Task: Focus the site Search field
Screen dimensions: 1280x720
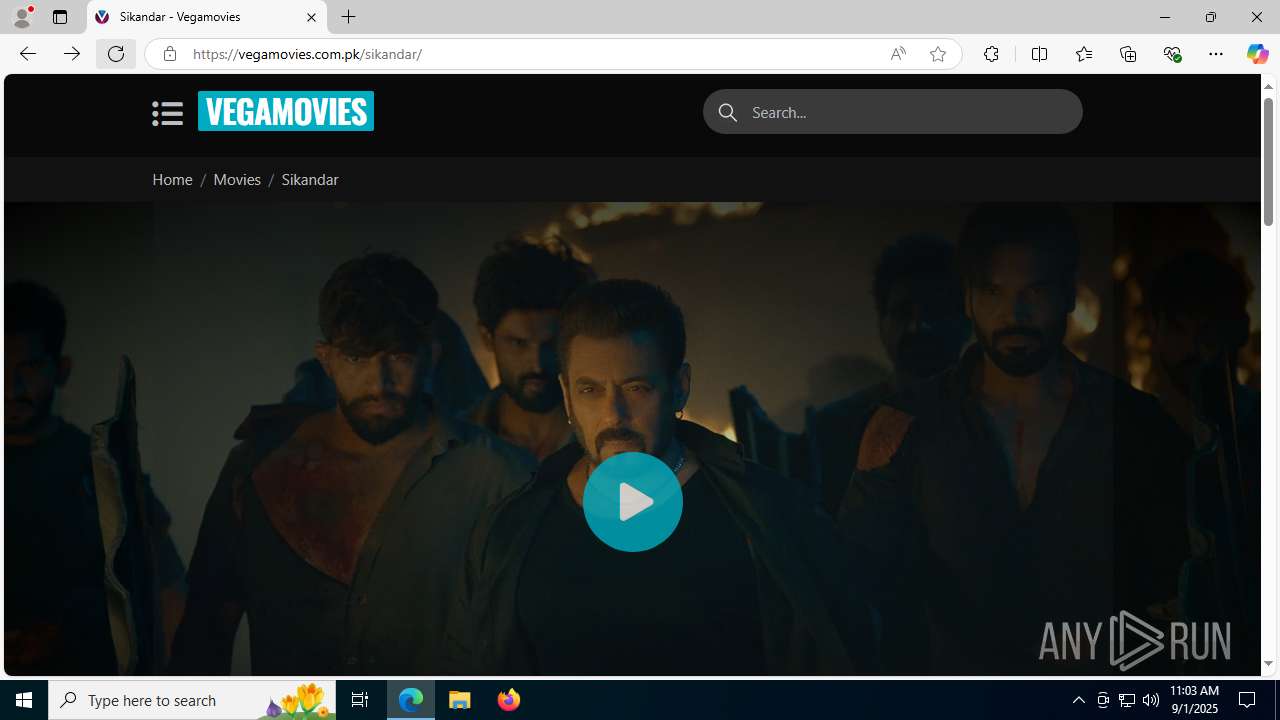Action: pos(893,112)
